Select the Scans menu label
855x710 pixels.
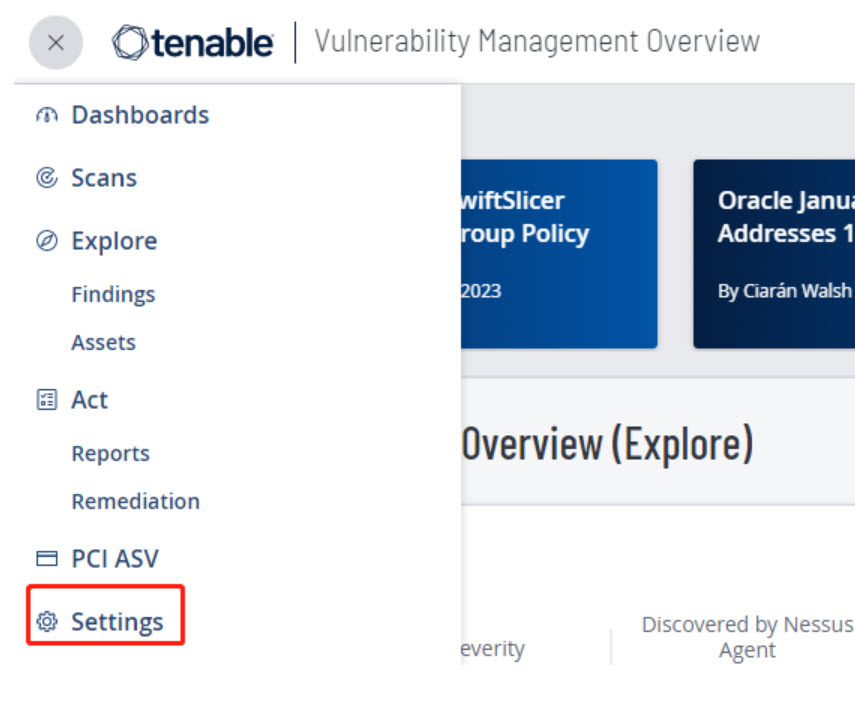click(x=104, y=178)
